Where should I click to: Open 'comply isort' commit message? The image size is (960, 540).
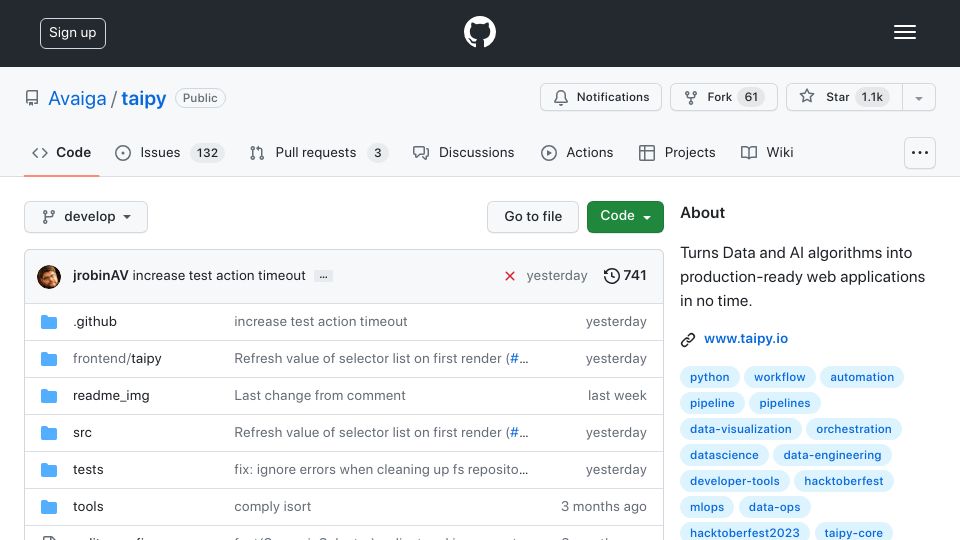(x=272, y=507)
